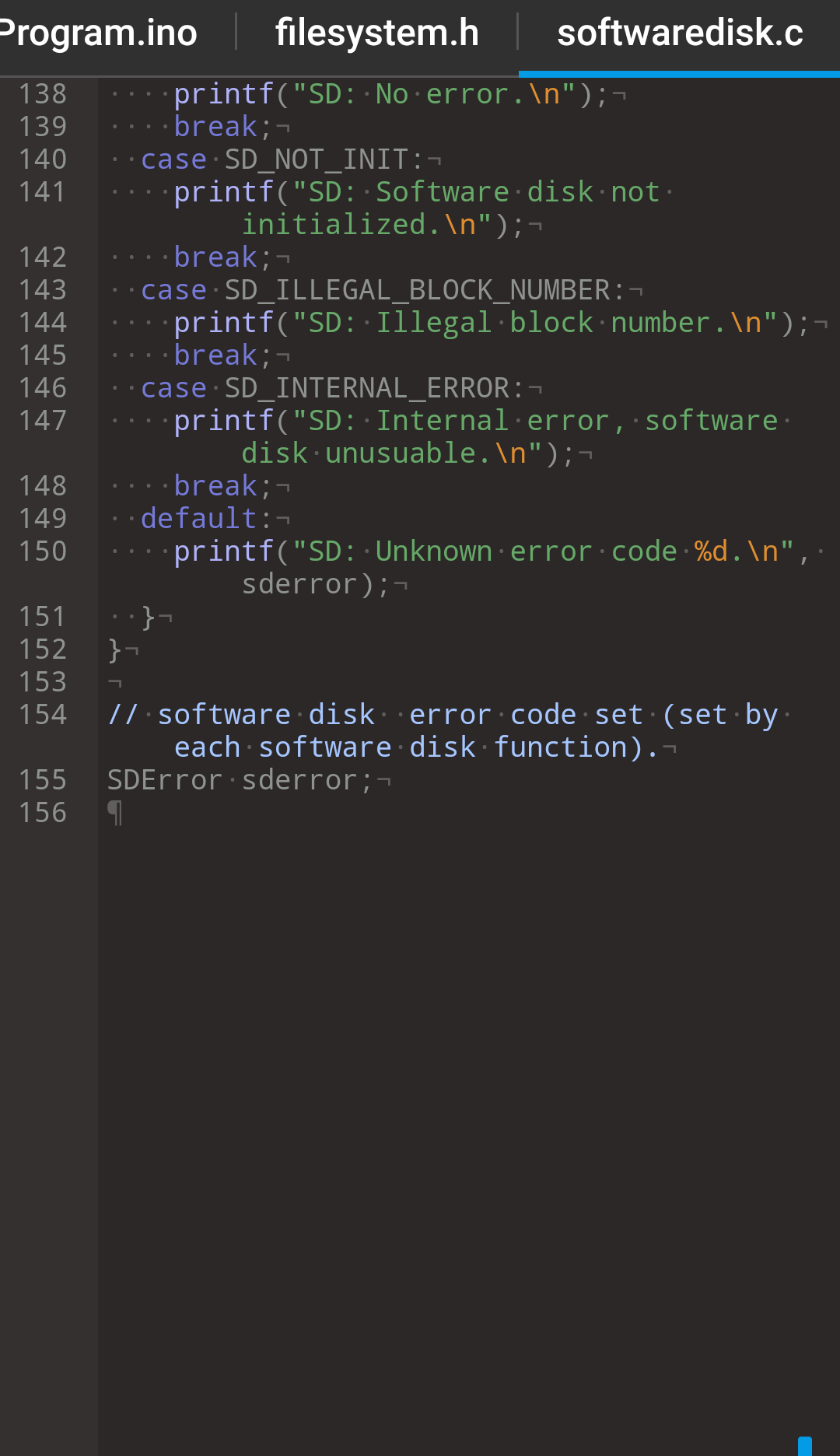Click comment "software disk error code set"
The image size is (840, 1456).
click(401, 715)
